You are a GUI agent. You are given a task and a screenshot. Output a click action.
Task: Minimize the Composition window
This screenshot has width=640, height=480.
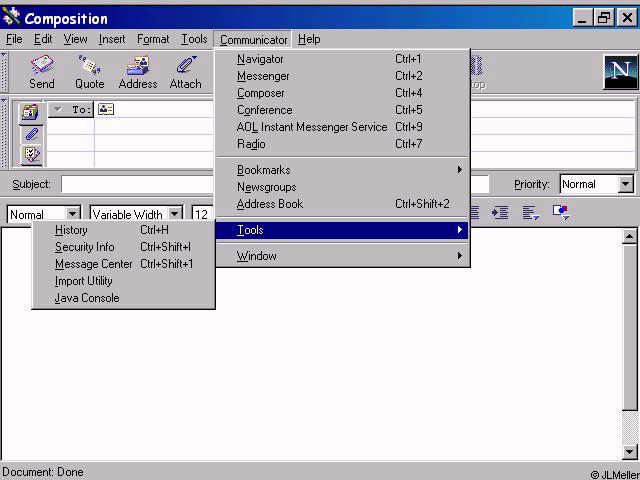pyautogui.click(x=582, y=18)
